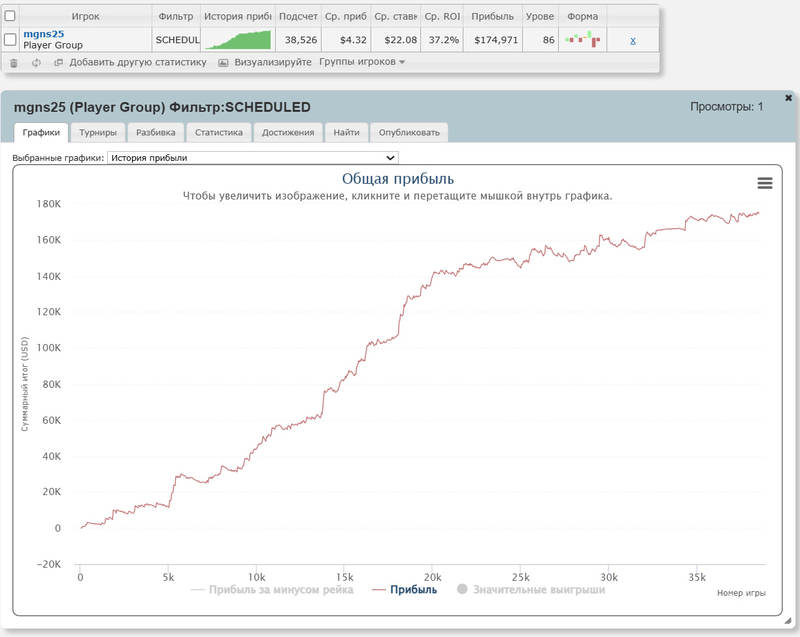Viewport: 800px width, 637px height.
Task: Click the visualize image icon
Action: click(x=224, y=62)
